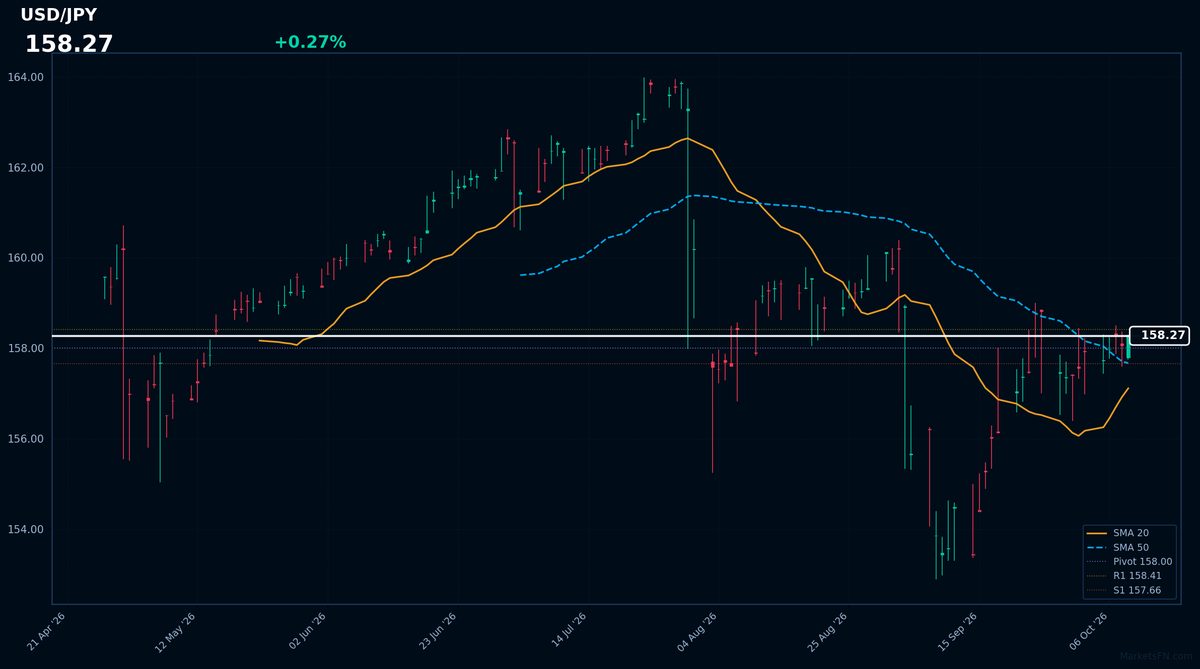
Task: Click the 02 Jun '26 date label
Action: [308, 631]
